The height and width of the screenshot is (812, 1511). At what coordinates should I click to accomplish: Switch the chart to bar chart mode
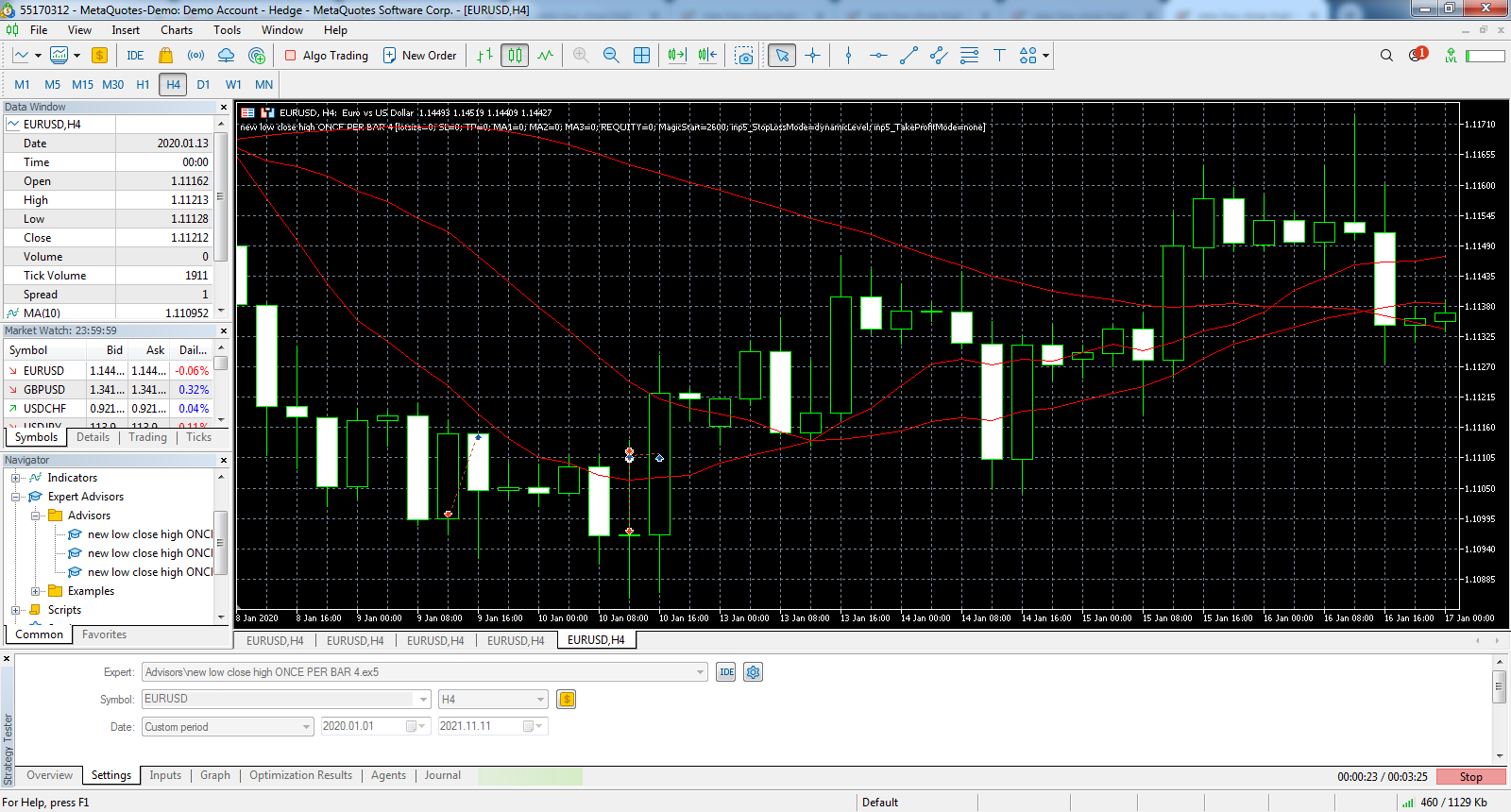point(484,56)
